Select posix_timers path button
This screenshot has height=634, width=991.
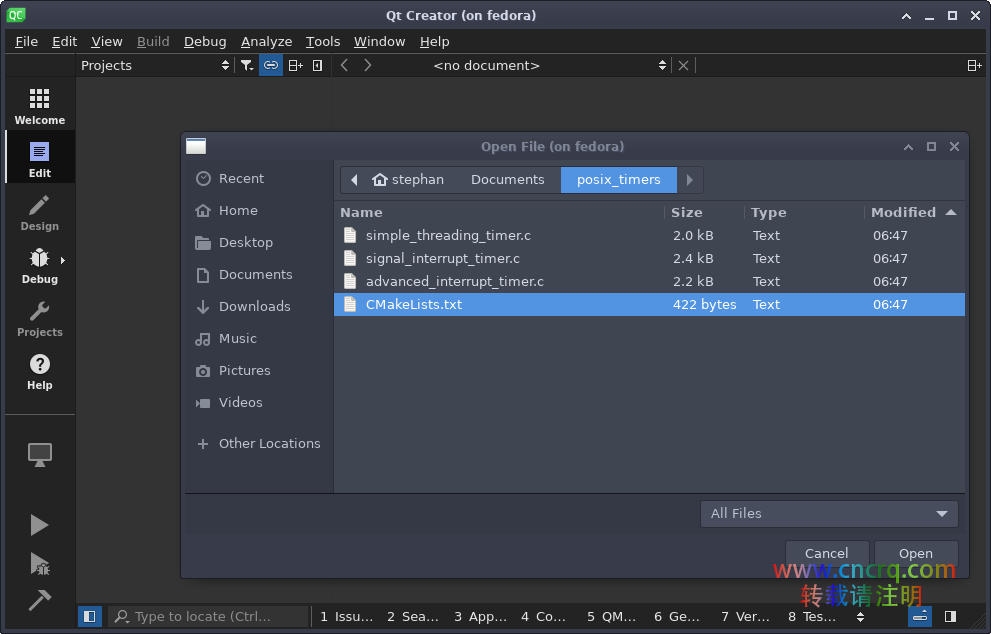coord(619,180)
